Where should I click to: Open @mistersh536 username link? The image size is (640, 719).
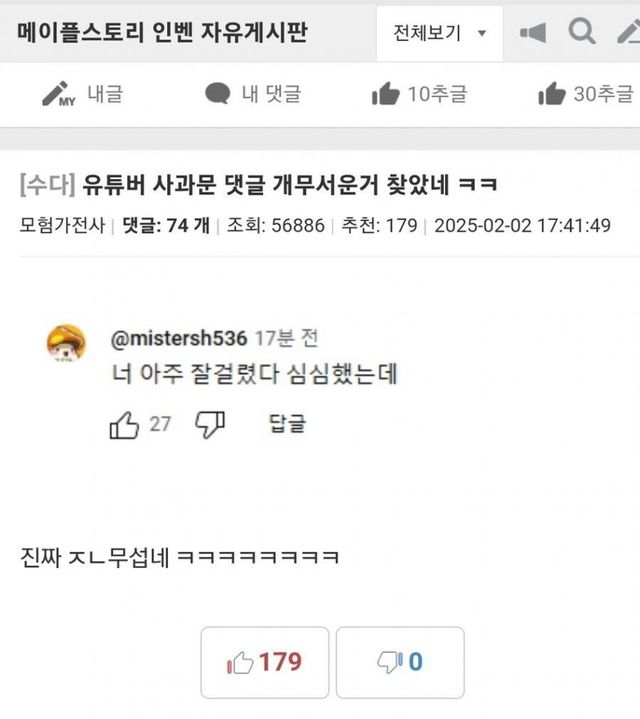(179, 338)
